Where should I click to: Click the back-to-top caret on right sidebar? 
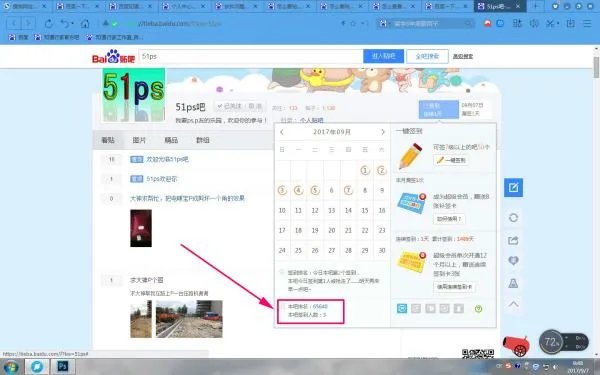(513, 305)
